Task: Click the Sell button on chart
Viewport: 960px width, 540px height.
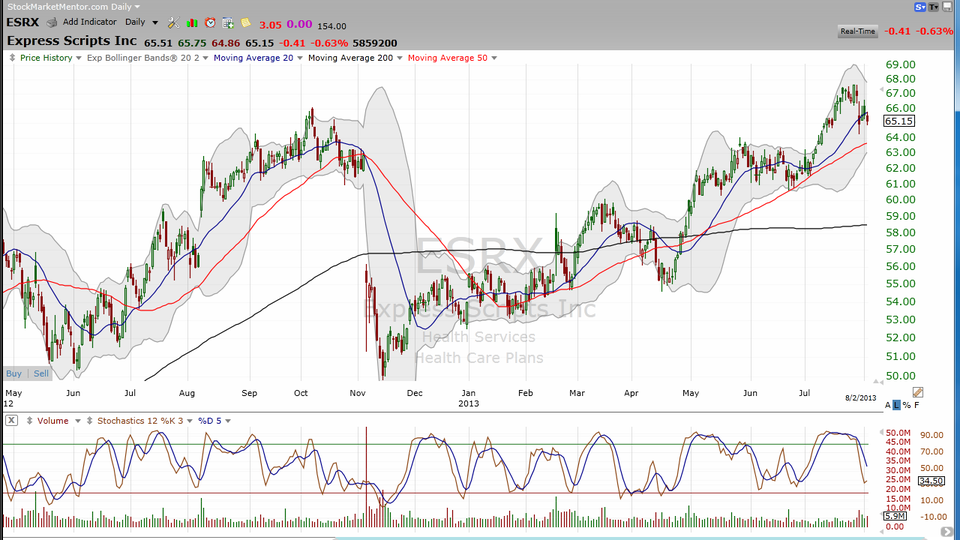Action: point(41,373)
